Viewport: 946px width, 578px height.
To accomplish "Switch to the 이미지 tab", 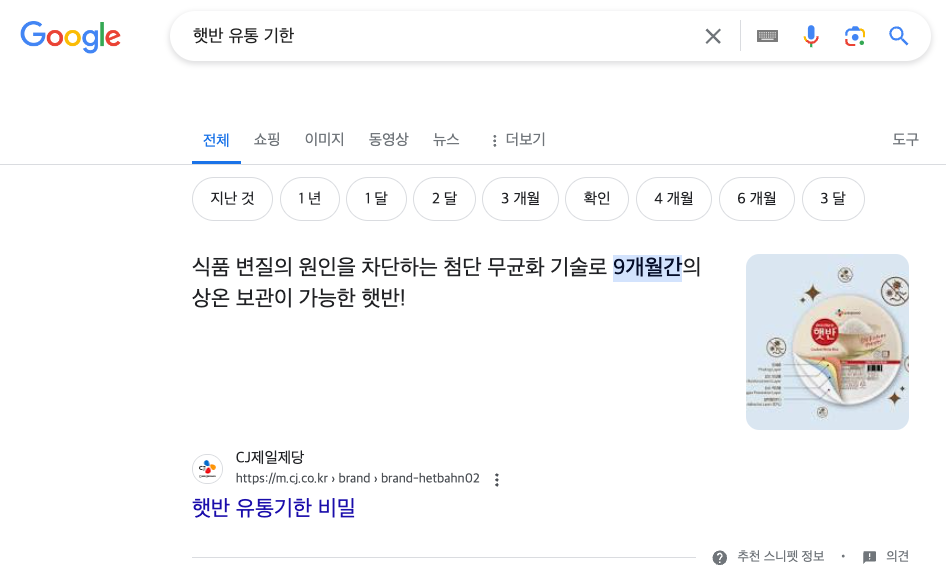I will tap(325, 140).
